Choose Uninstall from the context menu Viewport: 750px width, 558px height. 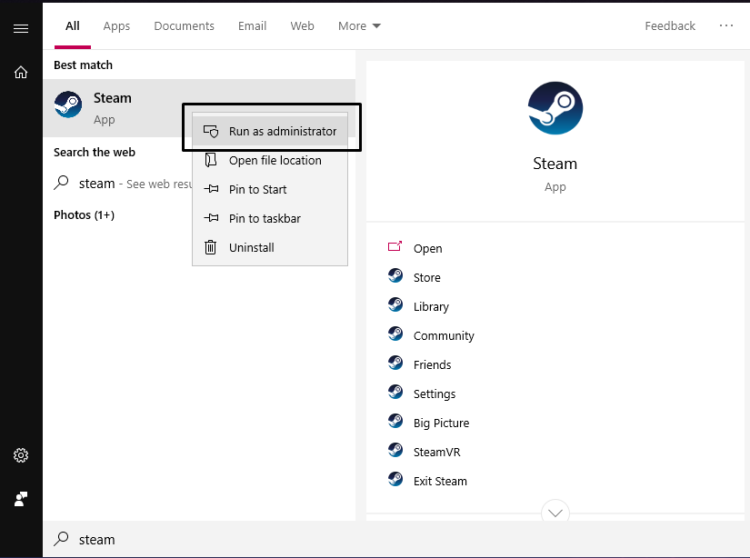tap(251, 247)
